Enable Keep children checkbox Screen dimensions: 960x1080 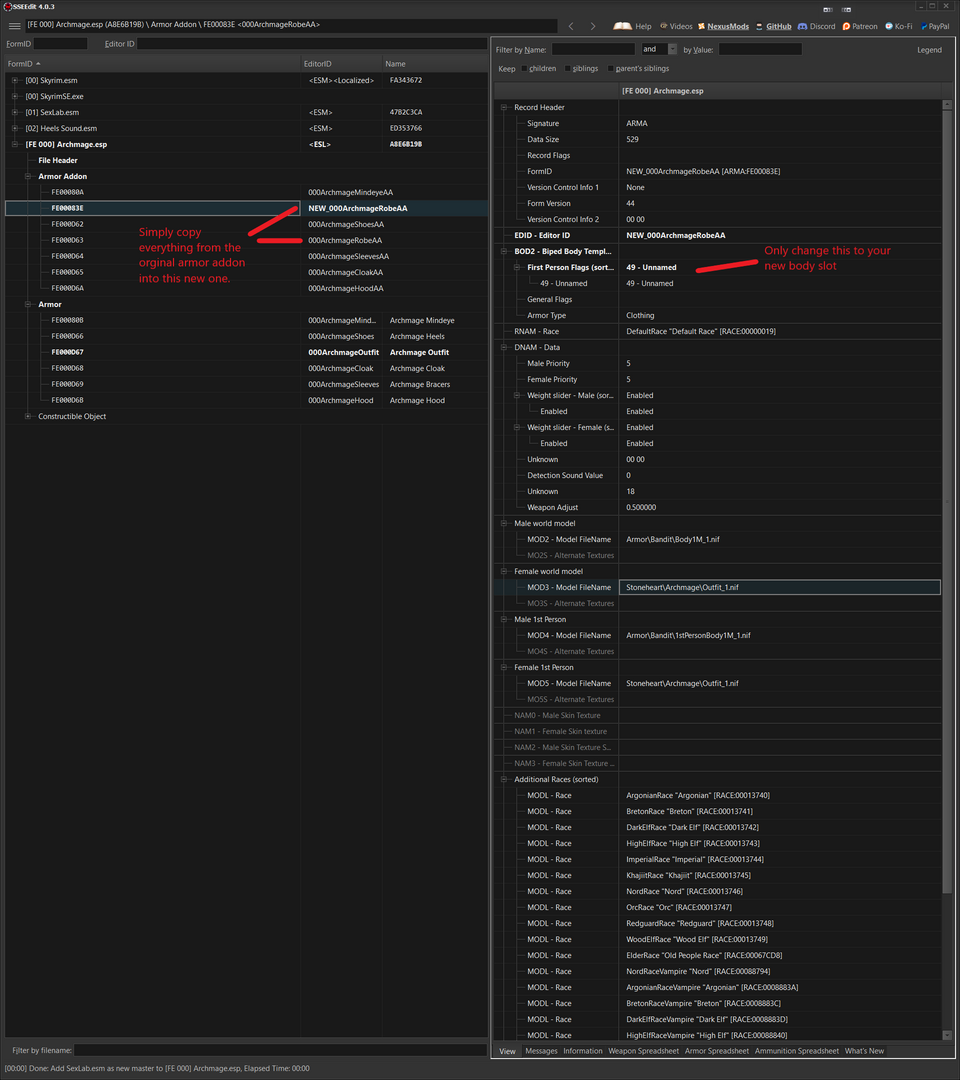point(524,68)
